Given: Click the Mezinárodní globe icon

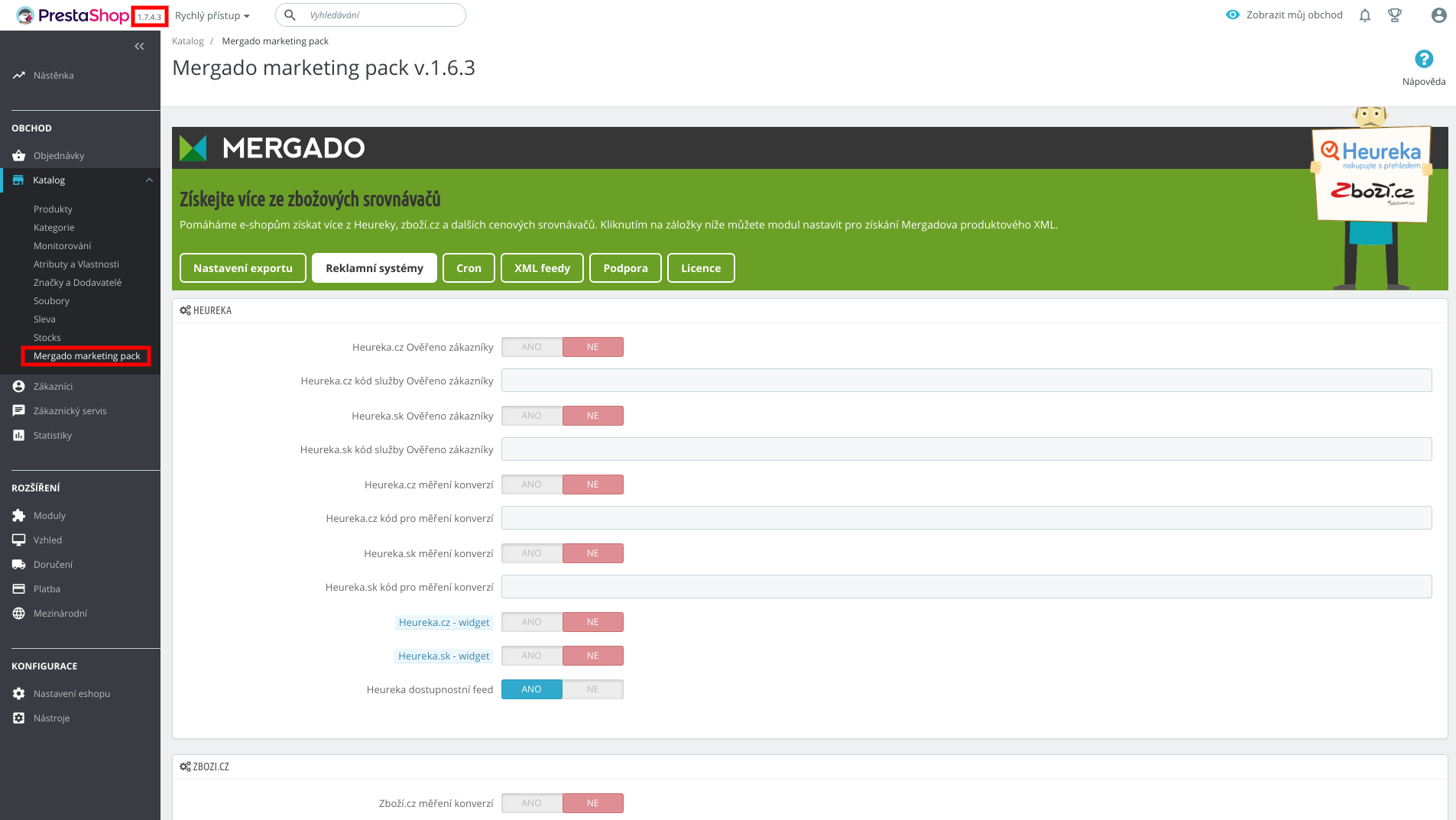Looking at the screenshot, I should 18,614.
